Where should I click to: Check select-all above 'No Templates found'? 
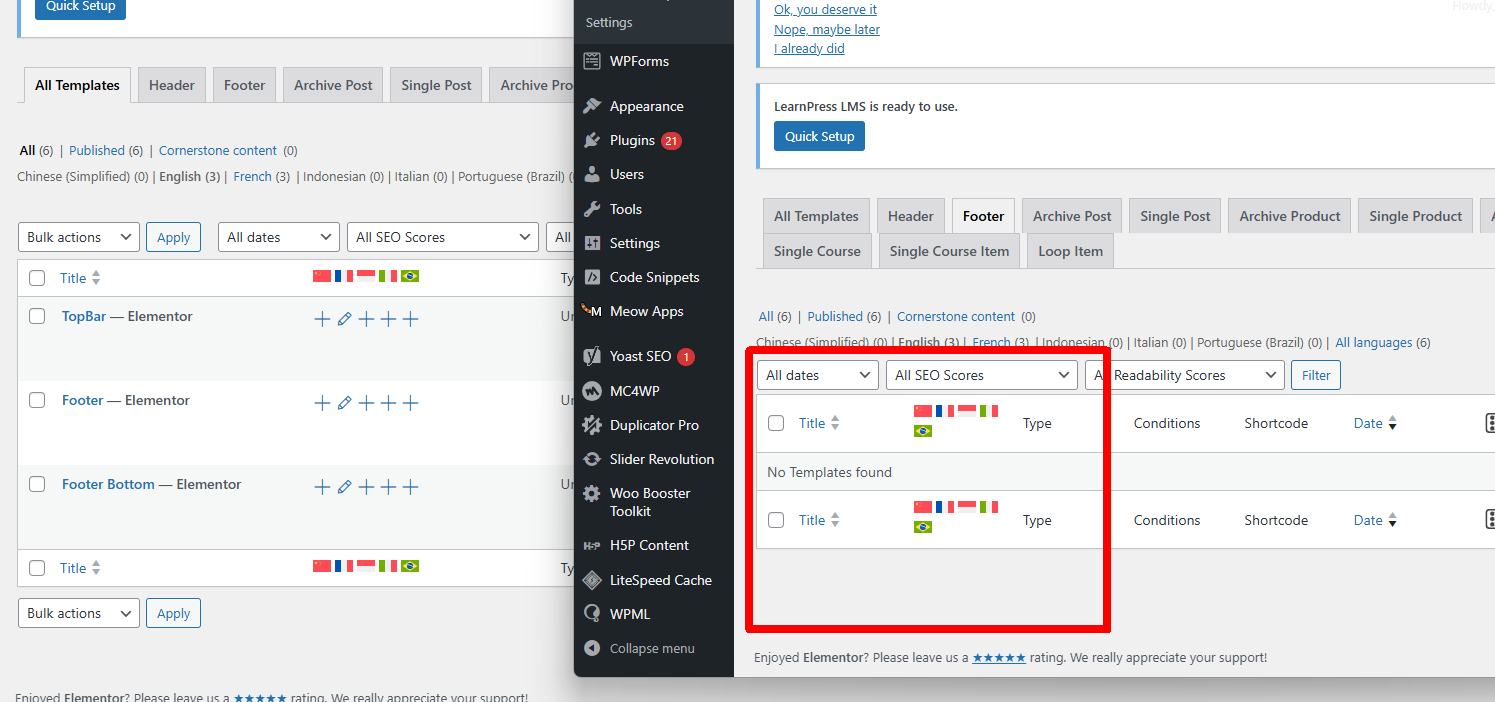(x=776, y=423)
